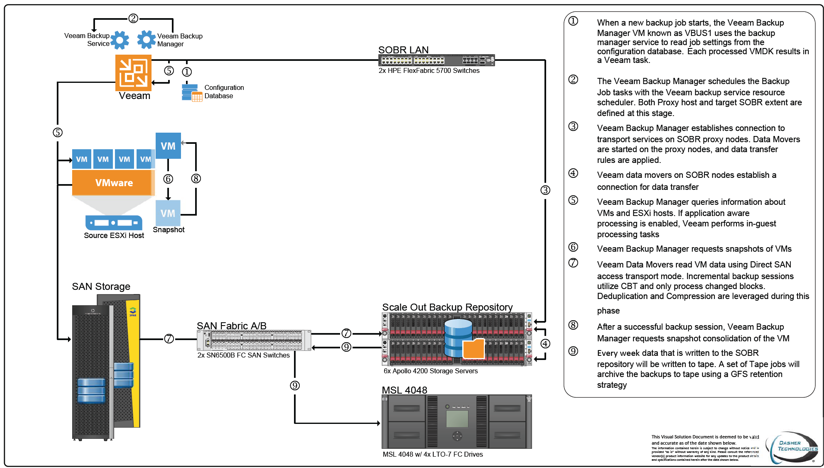This screenshot has height=468, width=824.
Task: Click the "Veeam Backup Service" label
Action: [x=87, y=40]
